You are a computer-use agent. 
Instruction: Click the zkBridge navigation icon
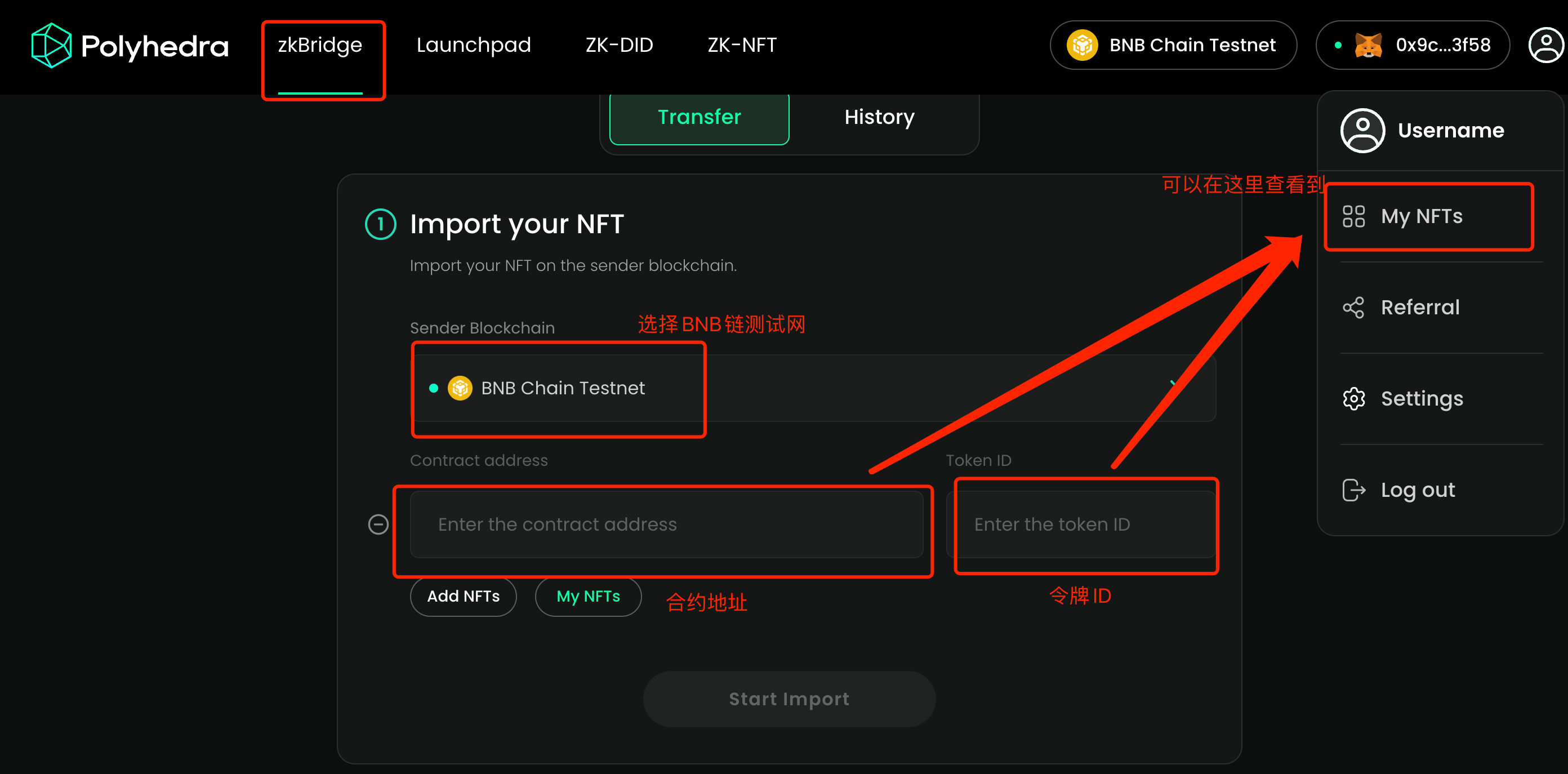pyautogui.click(x=319, y=44)
